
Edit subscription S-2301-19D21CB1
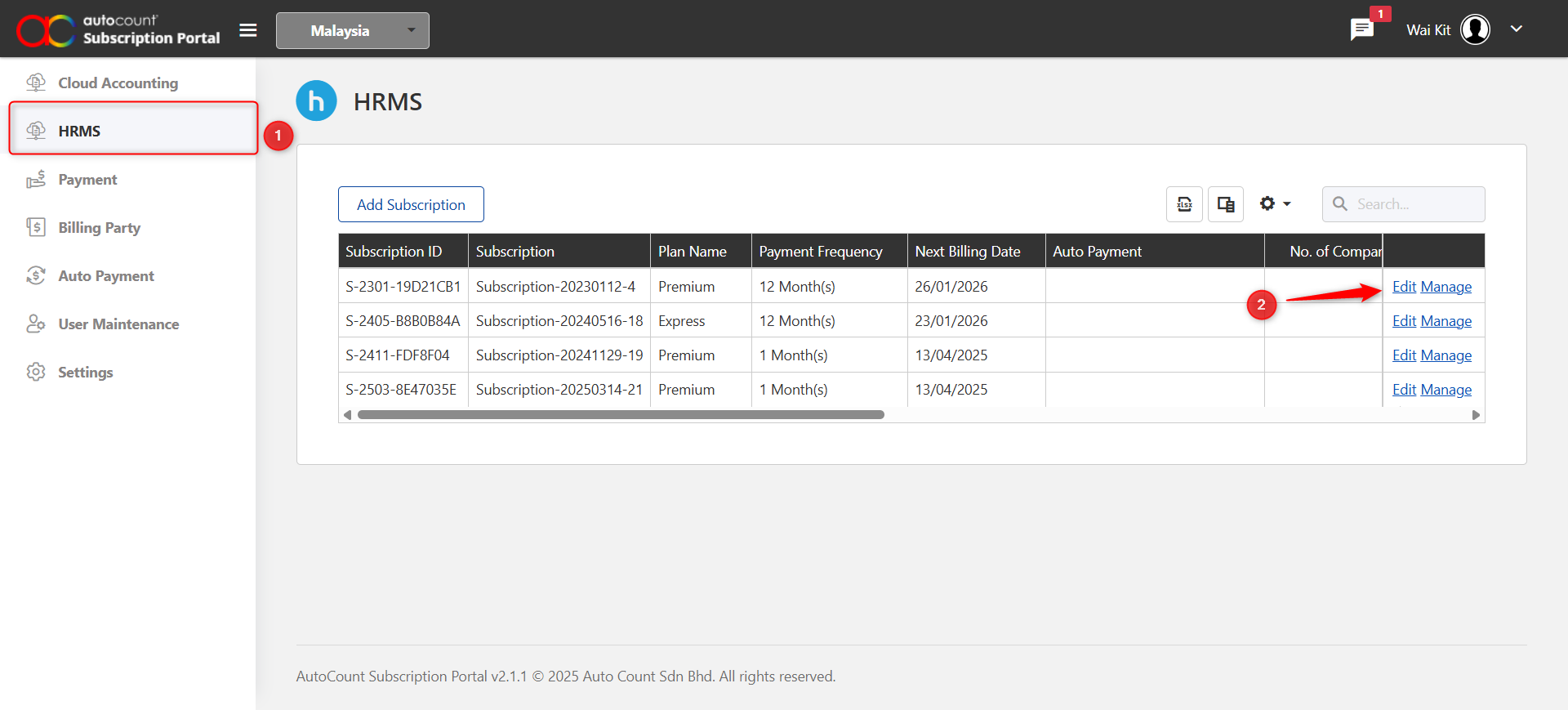(1404, 287)
